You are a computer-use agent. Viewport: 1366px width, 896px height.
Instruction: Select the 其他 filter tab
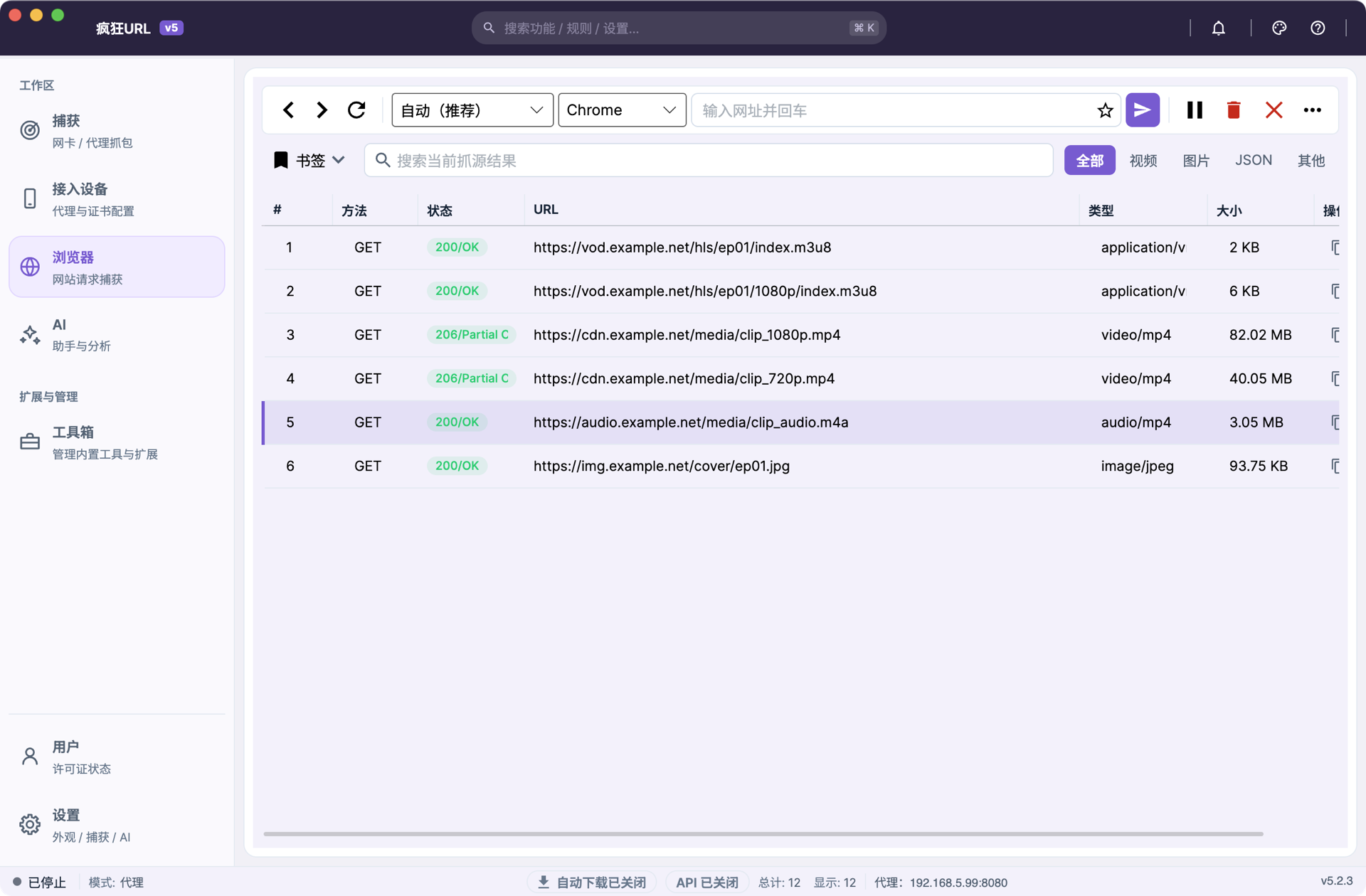tap(1311, 161)
